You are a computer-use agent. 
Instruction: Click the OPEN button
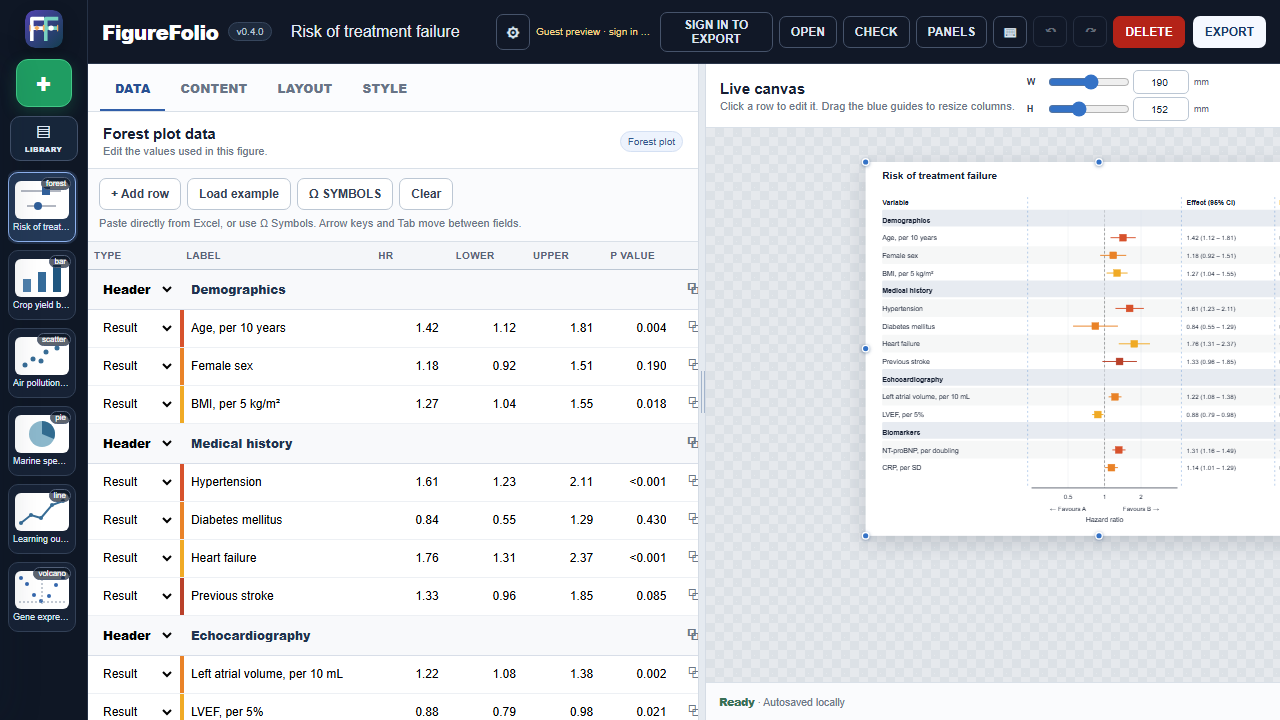[808, 32]
